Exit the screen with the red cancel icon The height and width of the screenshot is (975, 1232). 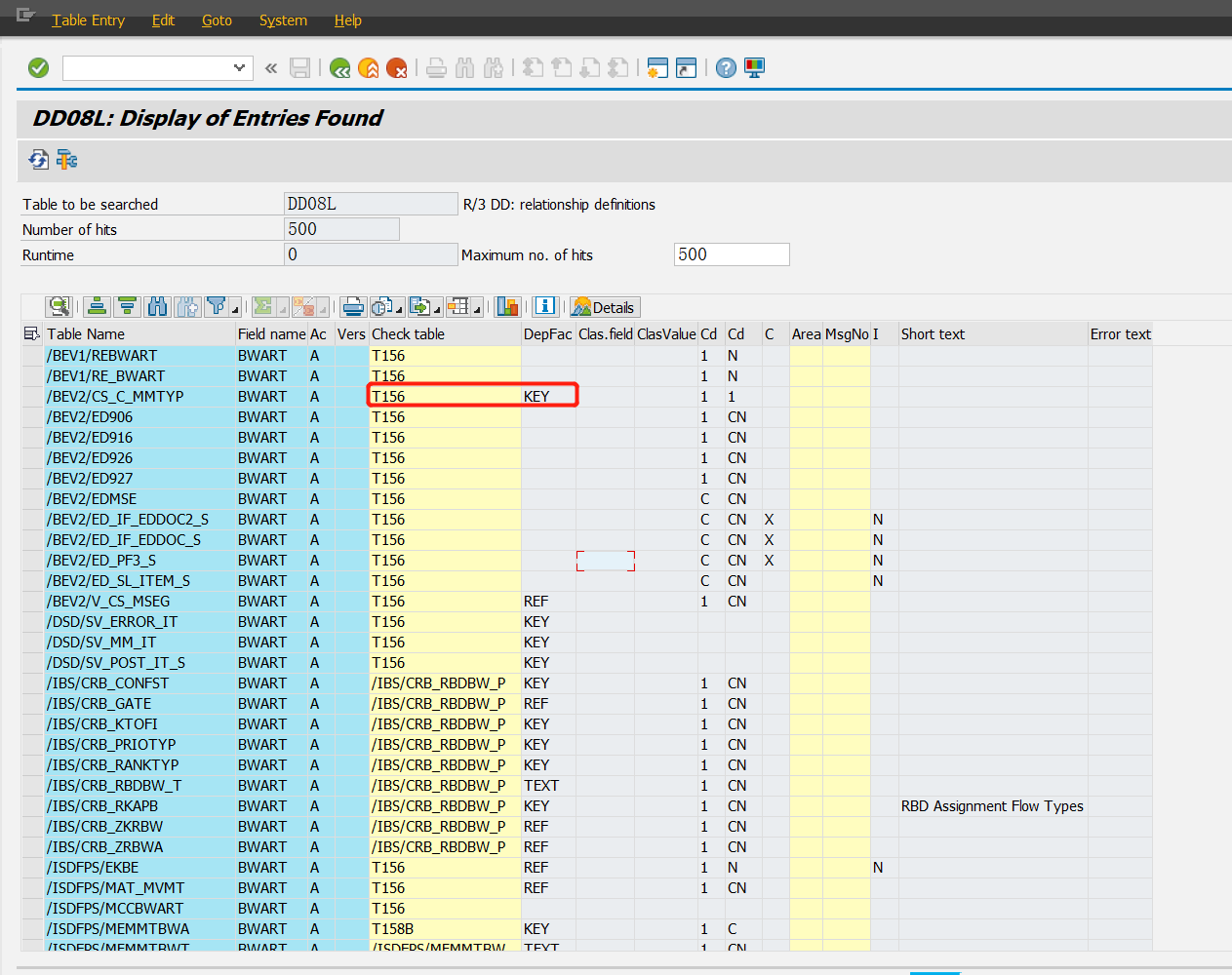(397, 68)
